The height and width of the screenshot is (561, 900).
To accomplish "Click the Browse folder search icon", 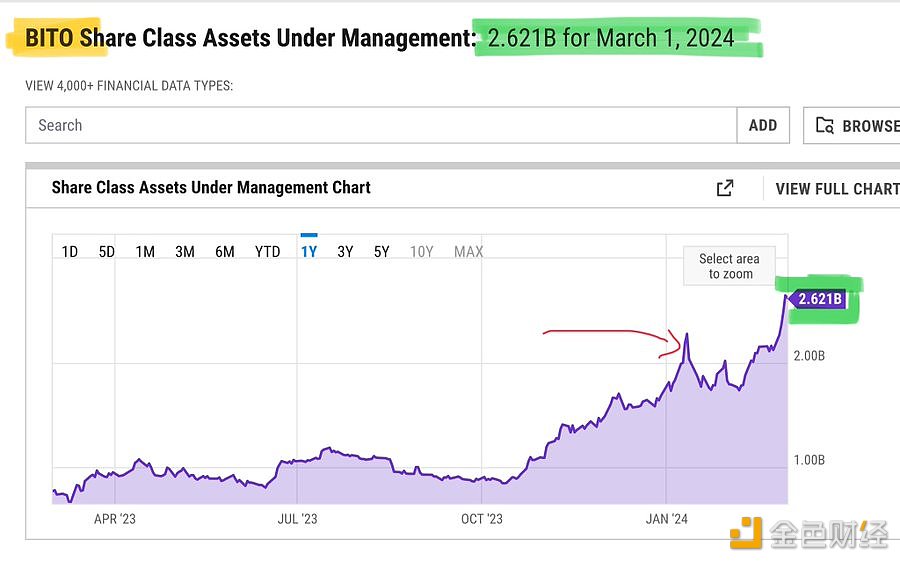I will pos(825,125).
